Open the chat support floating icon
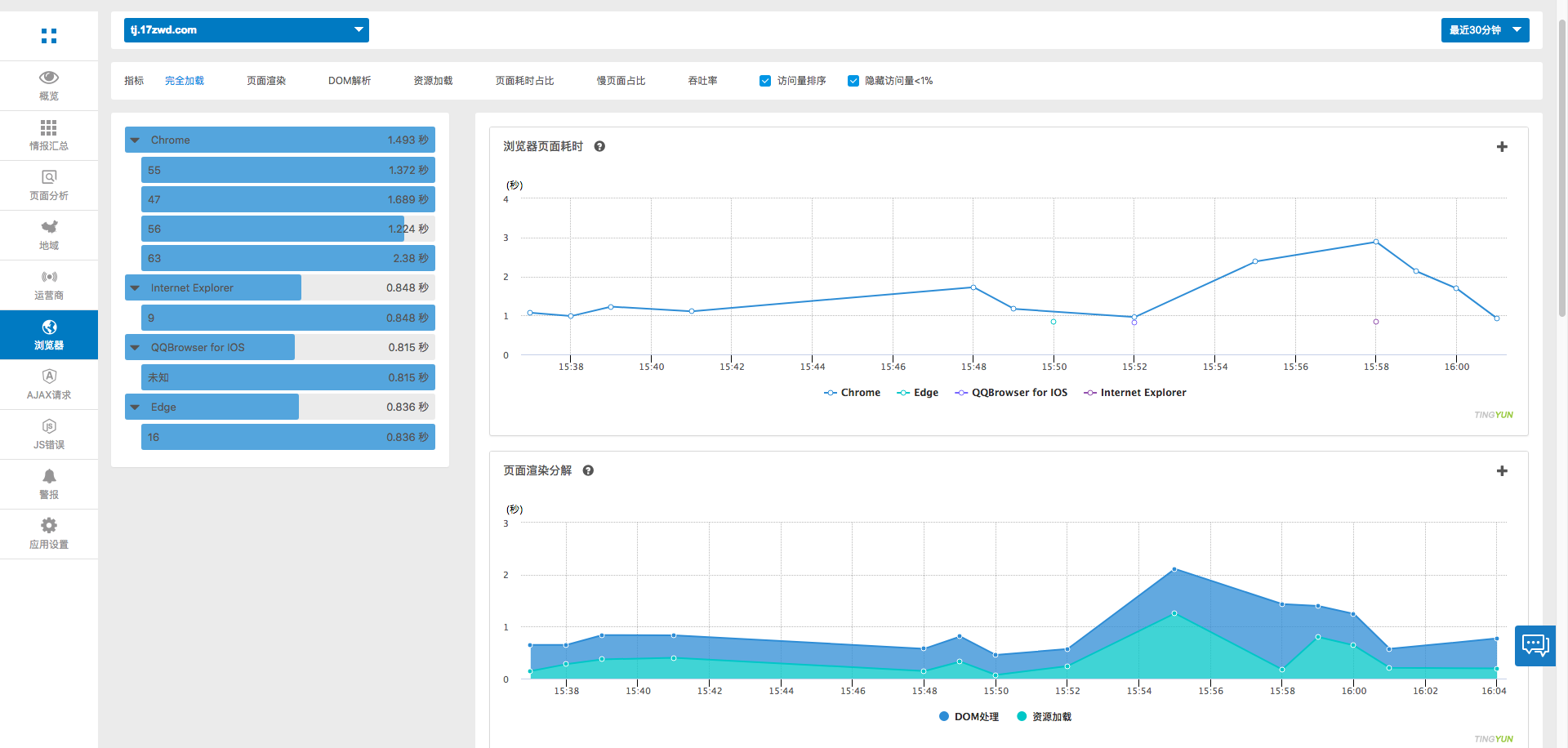Screen dimensions: 1568x748 click(1535, 646)
